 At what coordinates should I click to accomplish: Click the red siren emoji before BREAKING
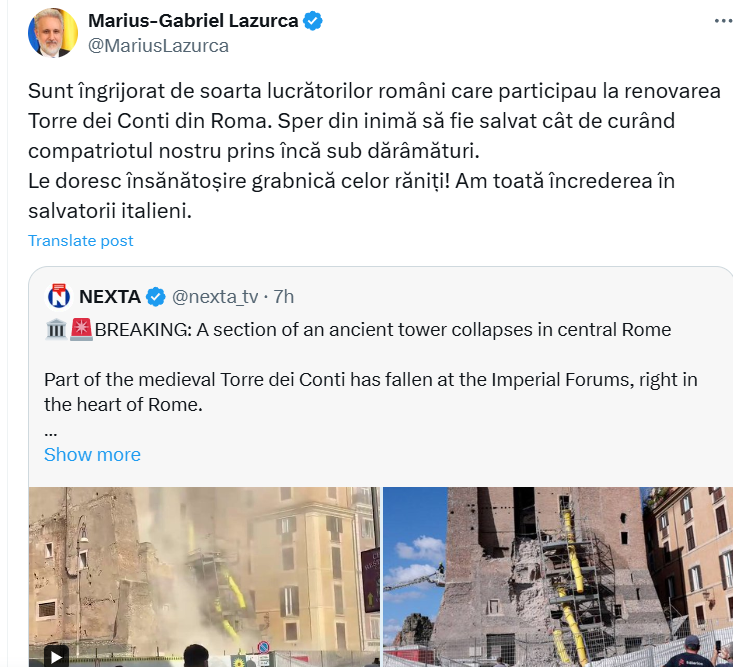click(81, 330)
